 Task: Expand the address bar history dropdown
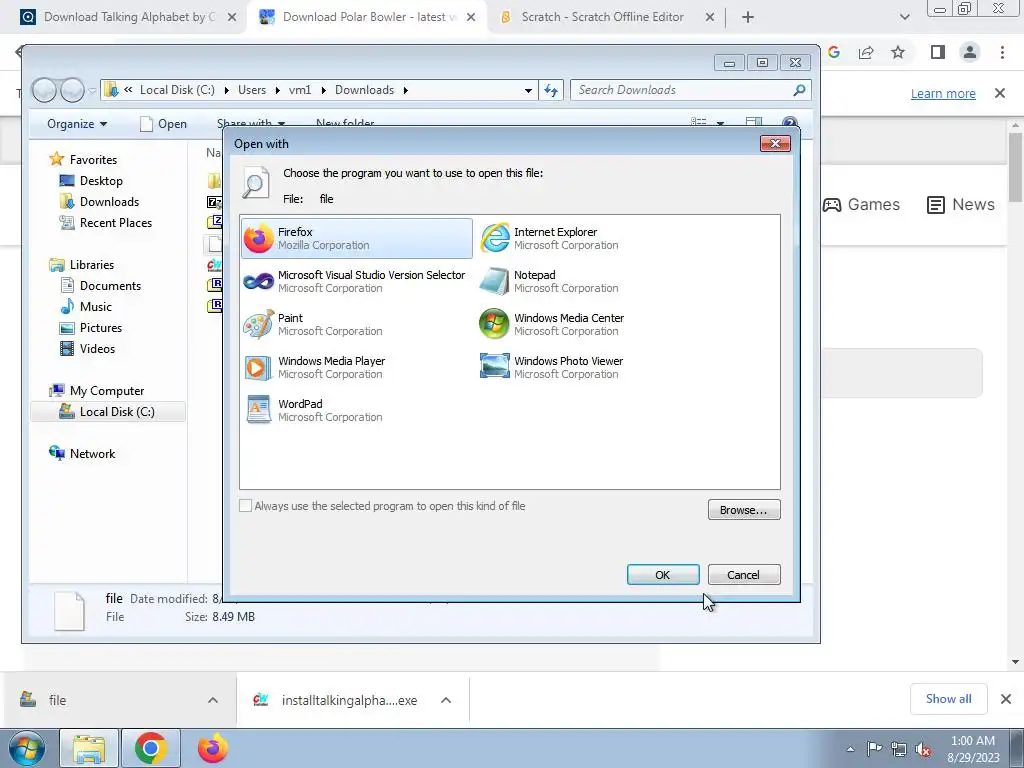pos(528,90)
